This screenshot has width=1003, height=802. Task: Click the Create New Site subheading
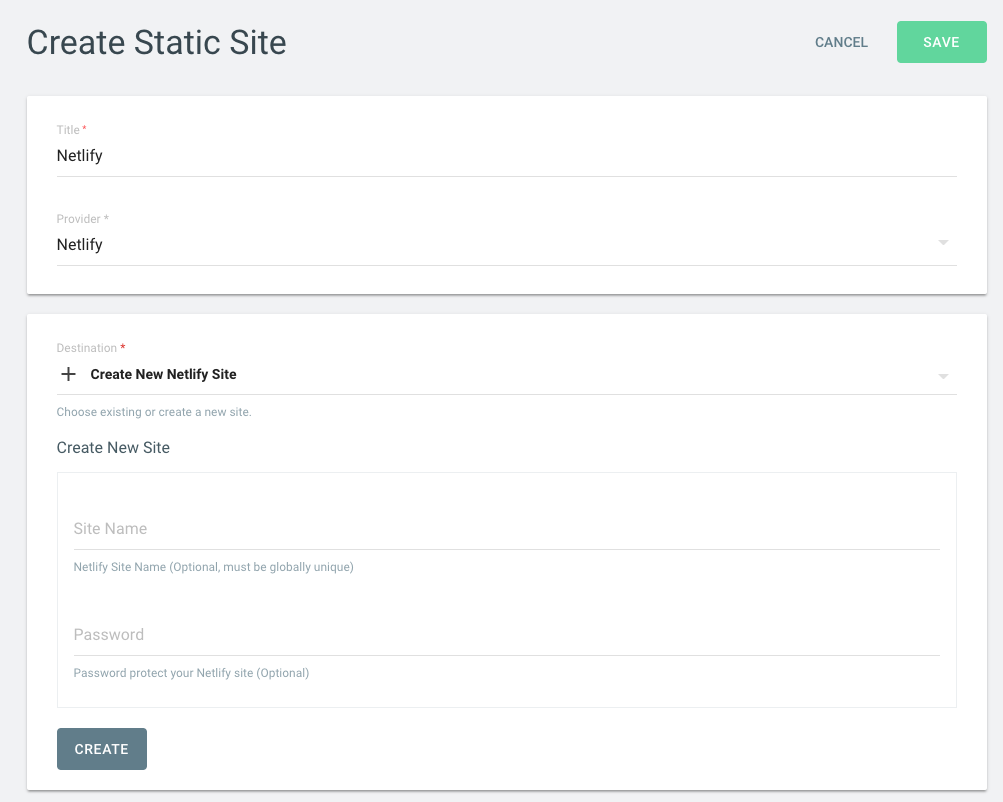coord(113,448)
